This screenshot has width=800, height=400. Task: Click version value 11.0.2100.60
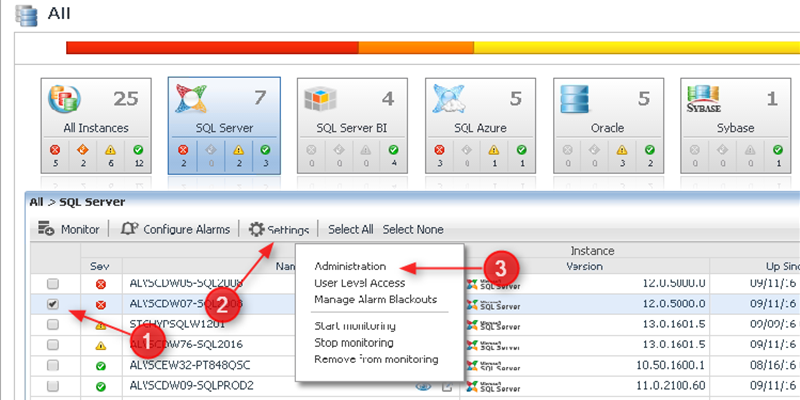pyautogui.click(x=671, y=386)
